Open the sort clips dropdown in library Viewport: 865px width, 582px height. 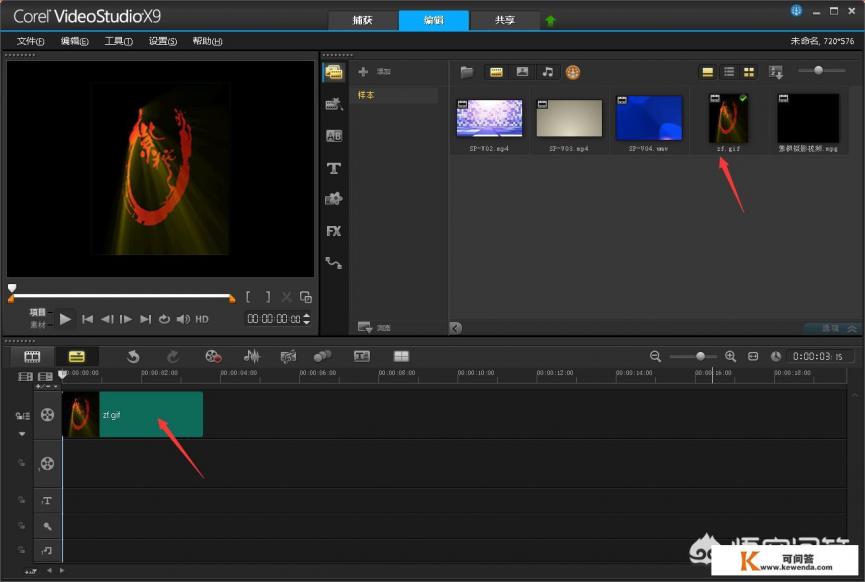(776, 72)
